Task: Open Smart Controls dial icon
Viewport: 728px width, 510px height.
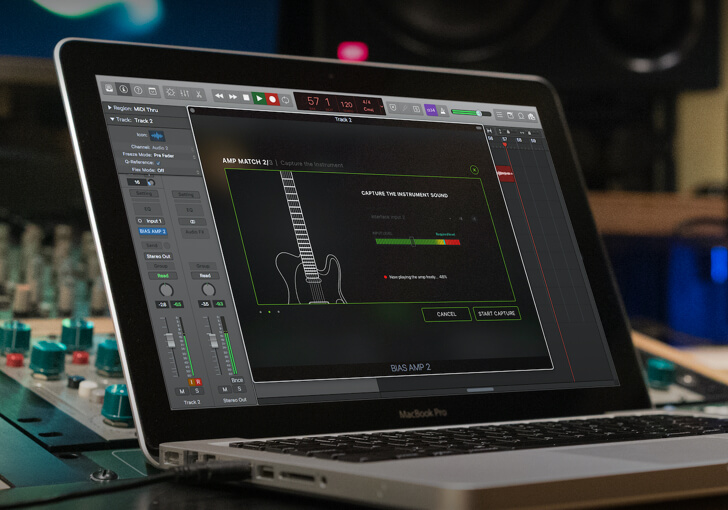Action: click(170, 92)
